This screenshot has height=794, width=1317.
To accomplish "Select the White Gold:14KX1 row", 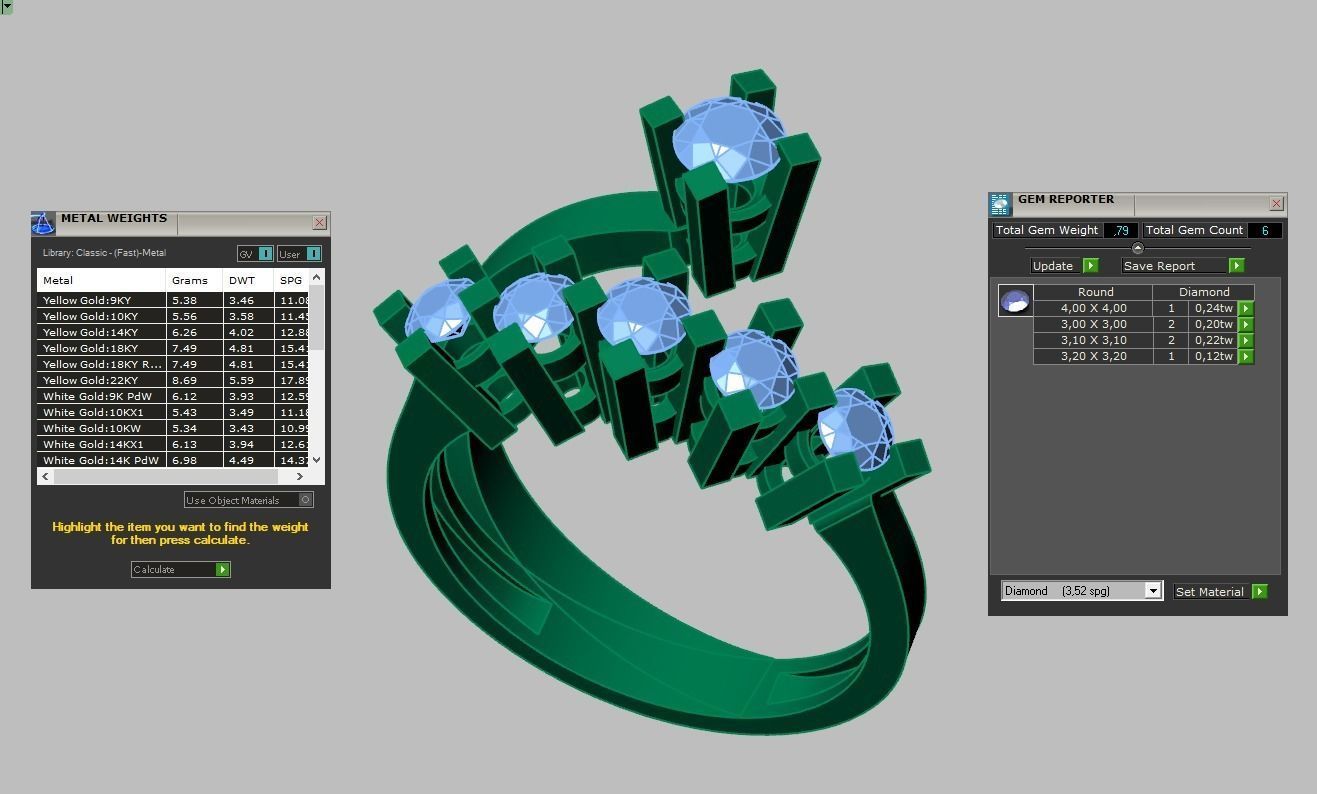I will pos(174,444).
